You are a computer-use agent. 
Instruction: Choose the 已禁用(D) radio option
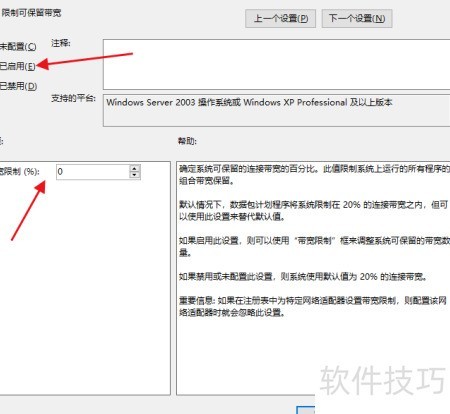(18, 86)
